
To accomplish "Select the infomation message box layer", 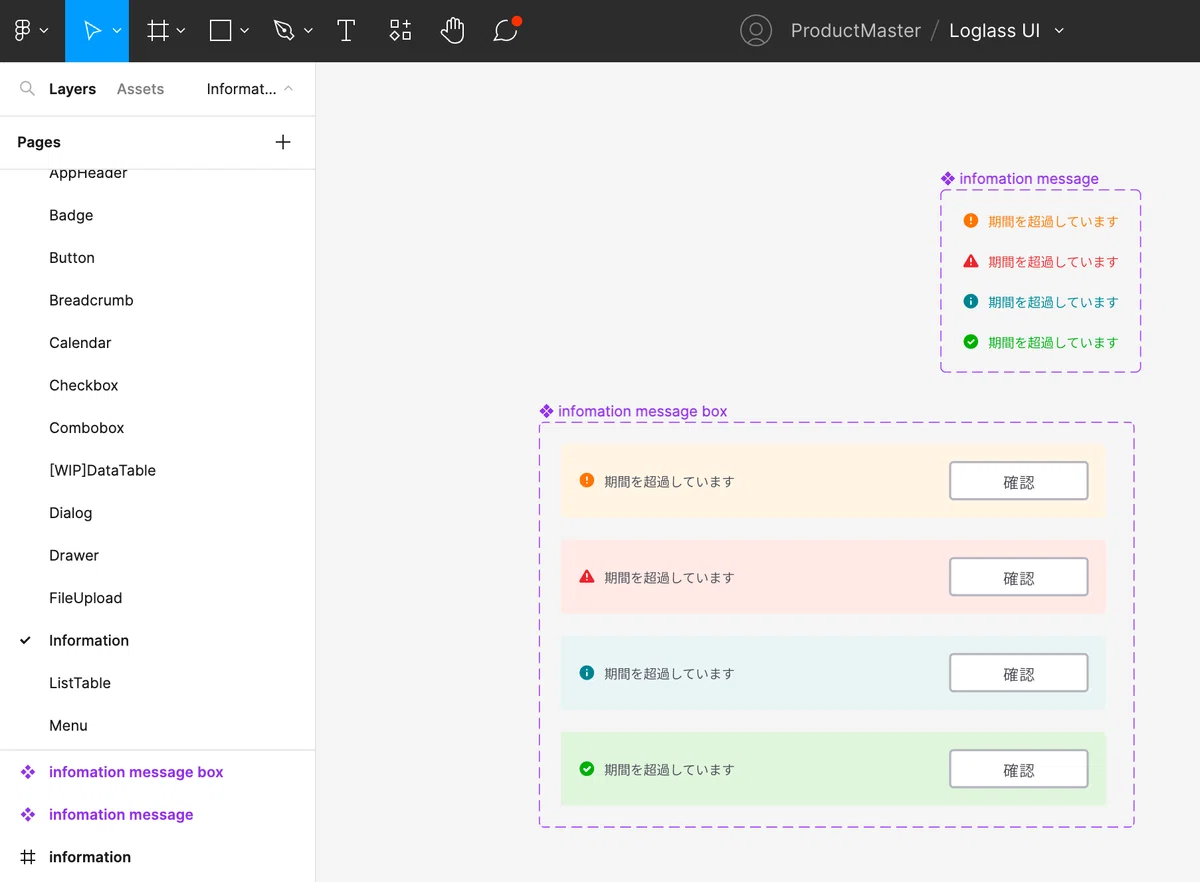I will pos(136,772).
